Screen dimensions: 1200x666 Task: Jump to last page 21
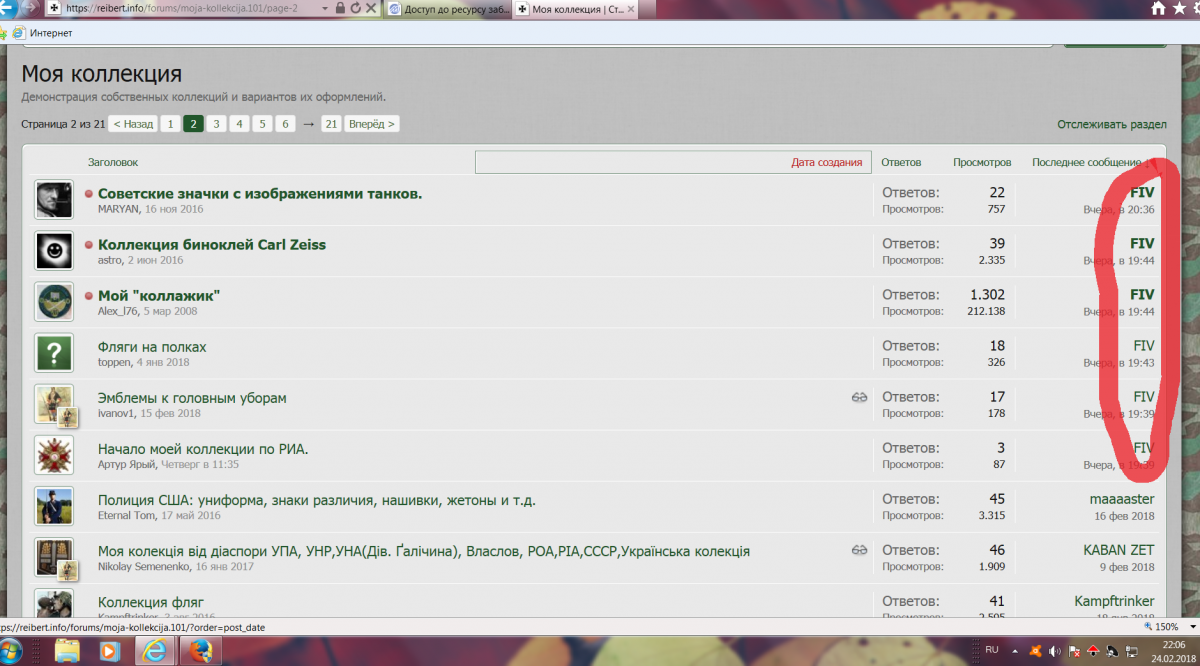point(331,124)
